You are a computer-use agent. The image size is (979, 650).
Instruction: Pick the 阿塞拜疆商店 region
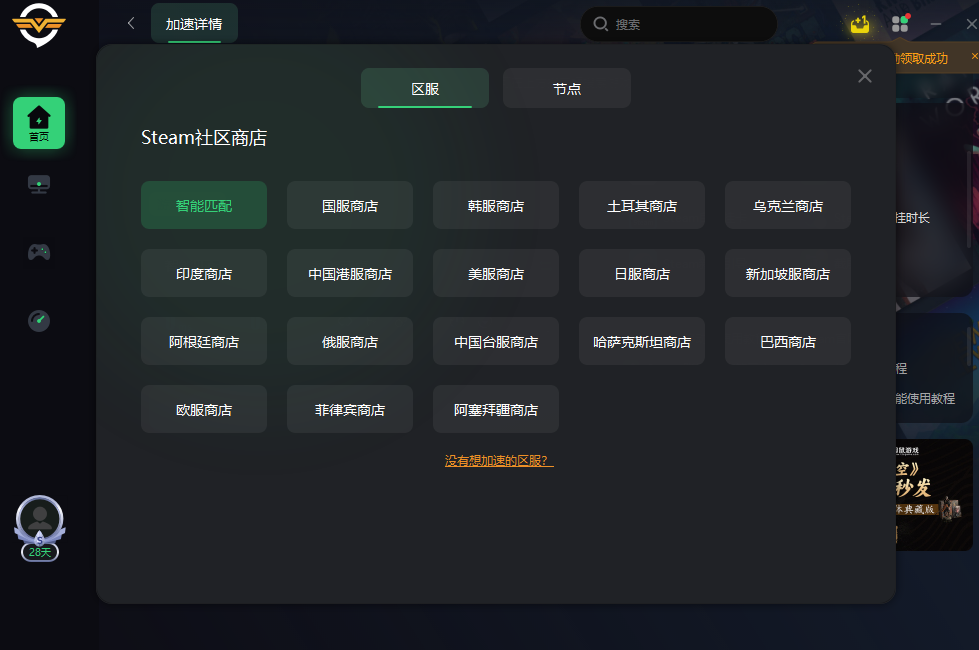tap(496, 410)
